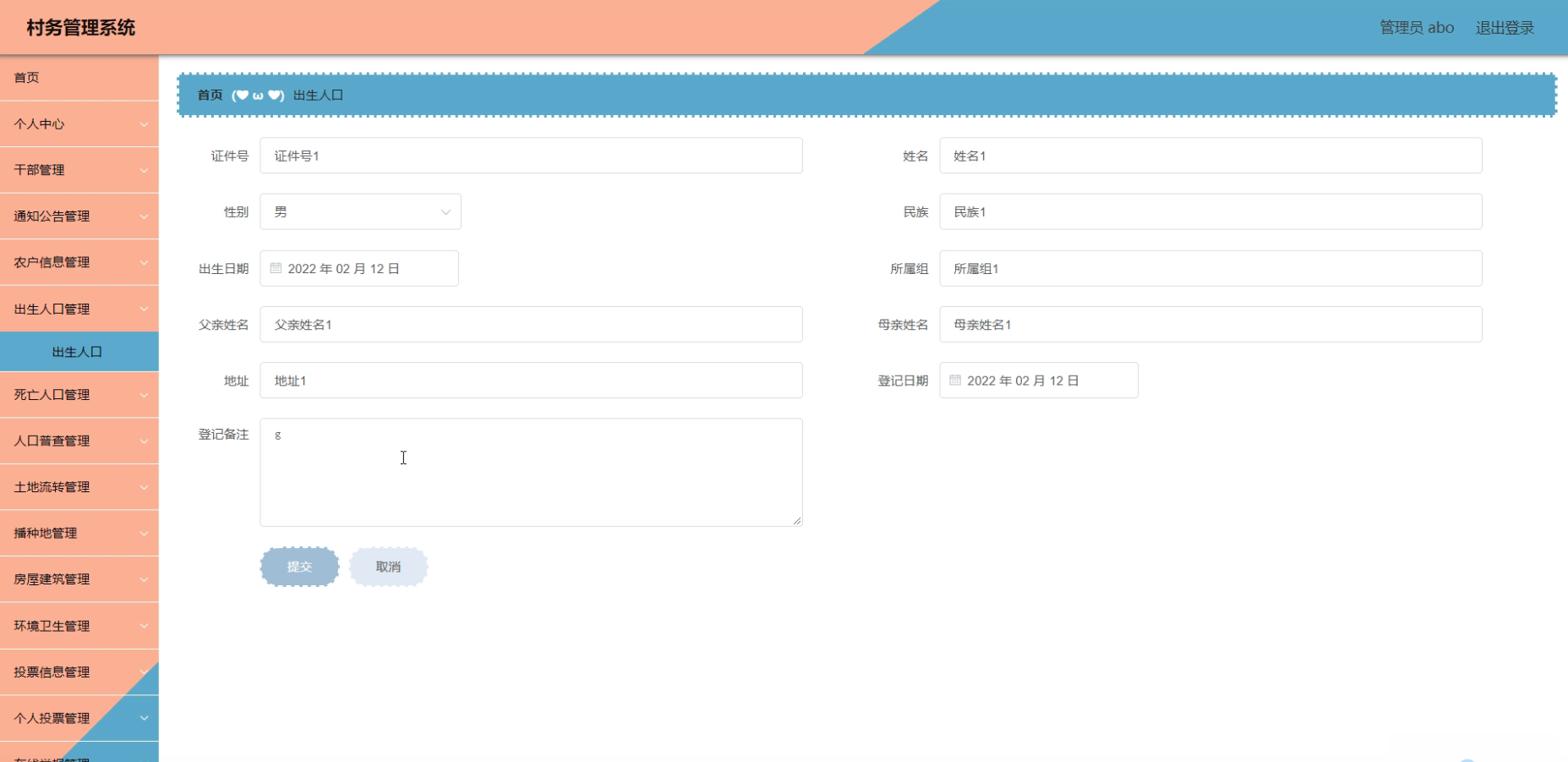Click 首页 in the breadcrumb

point(210,96)
